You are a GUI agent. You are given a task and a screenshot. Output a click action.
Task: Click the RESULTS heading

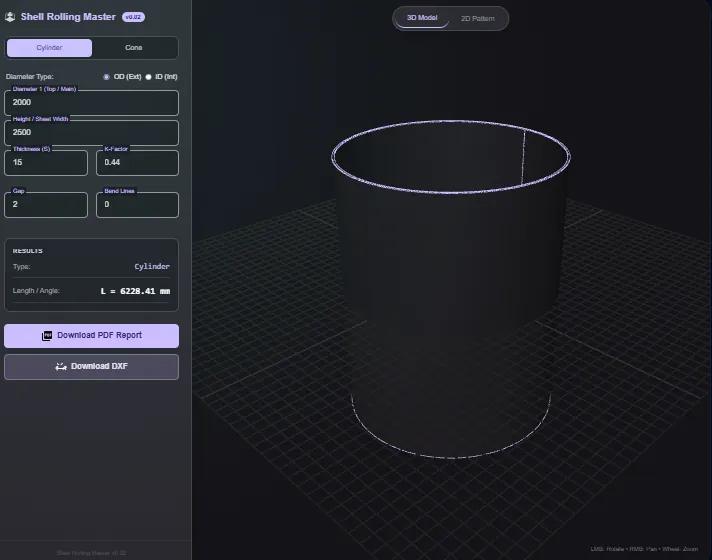click(28, 251)
